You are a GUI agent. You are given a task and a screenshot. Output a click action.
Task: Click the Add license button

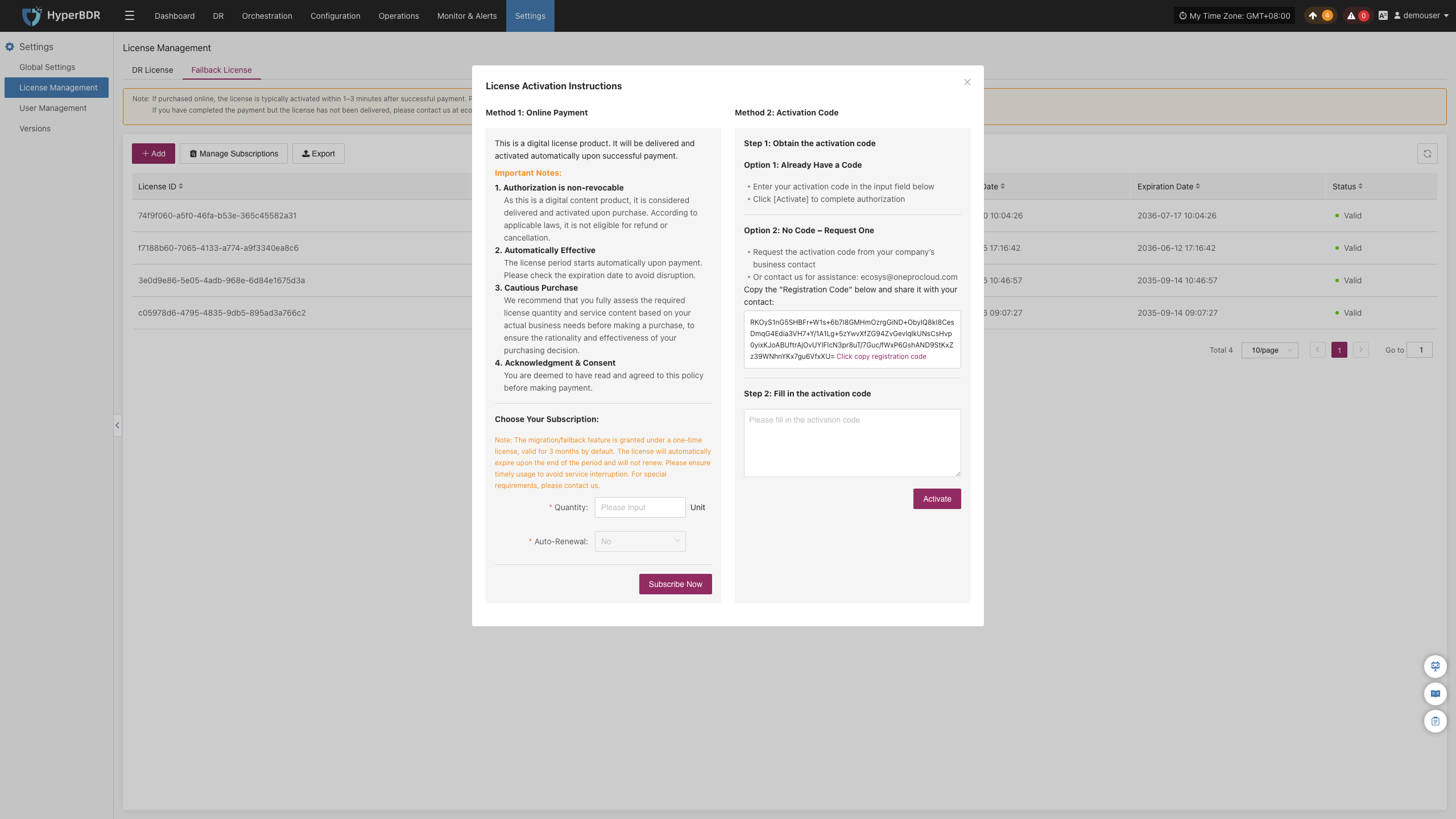point(154,154)
